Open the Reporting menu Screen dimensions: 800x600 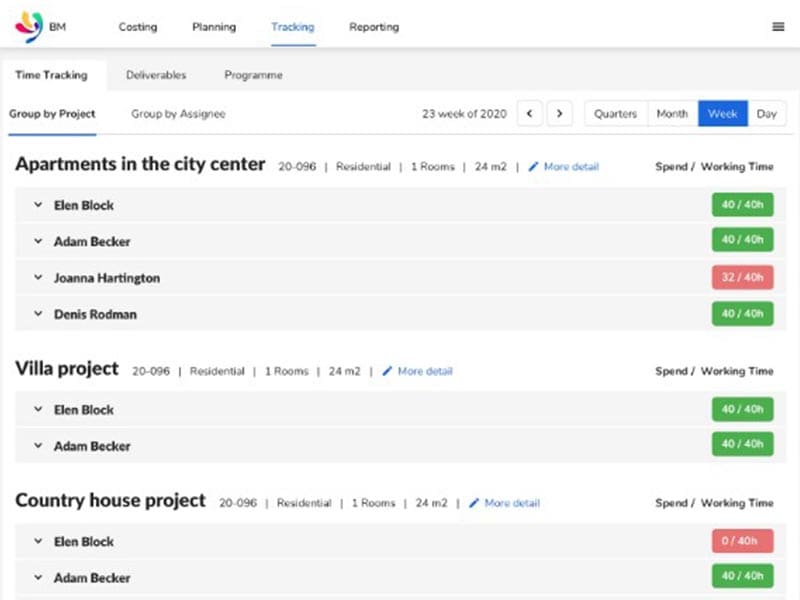[374, 27]
